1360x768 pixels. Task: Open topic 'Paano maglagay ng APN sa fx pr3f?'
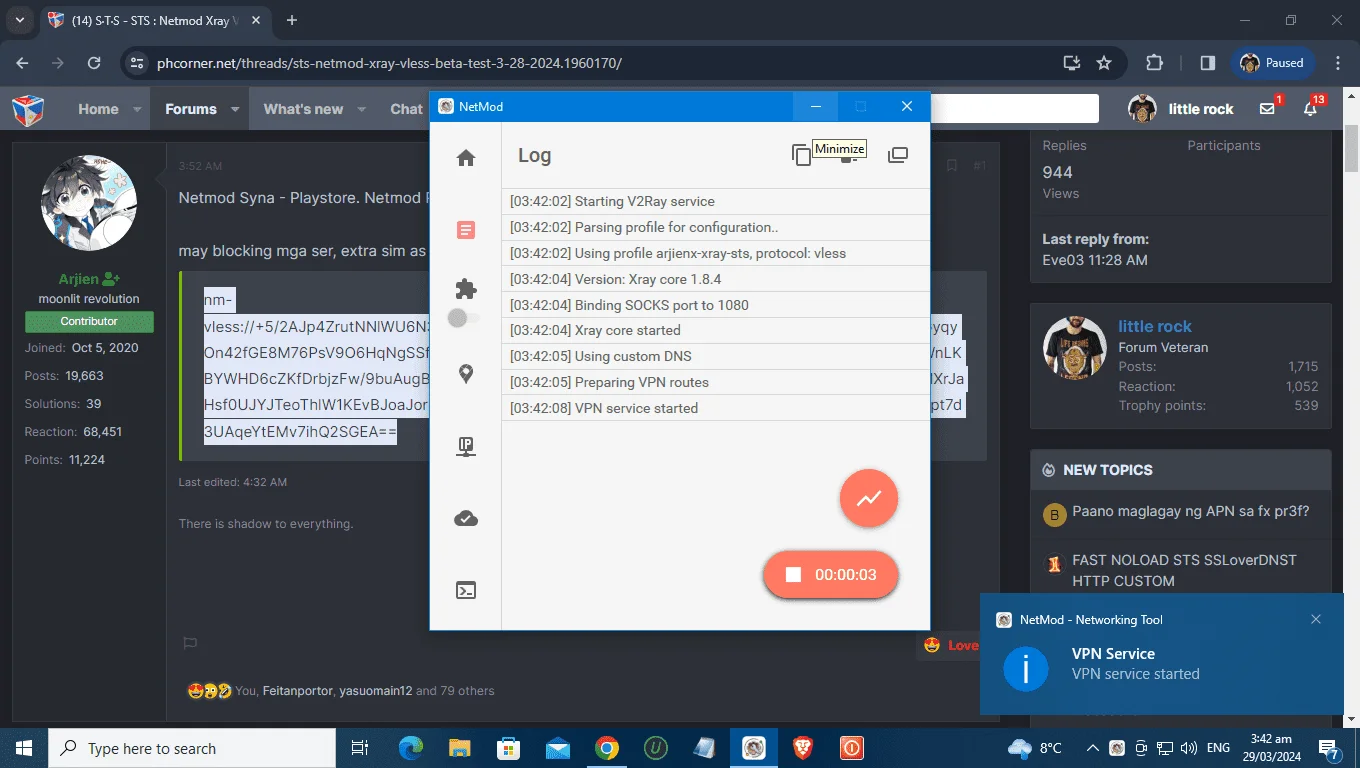pos(1190,511)
